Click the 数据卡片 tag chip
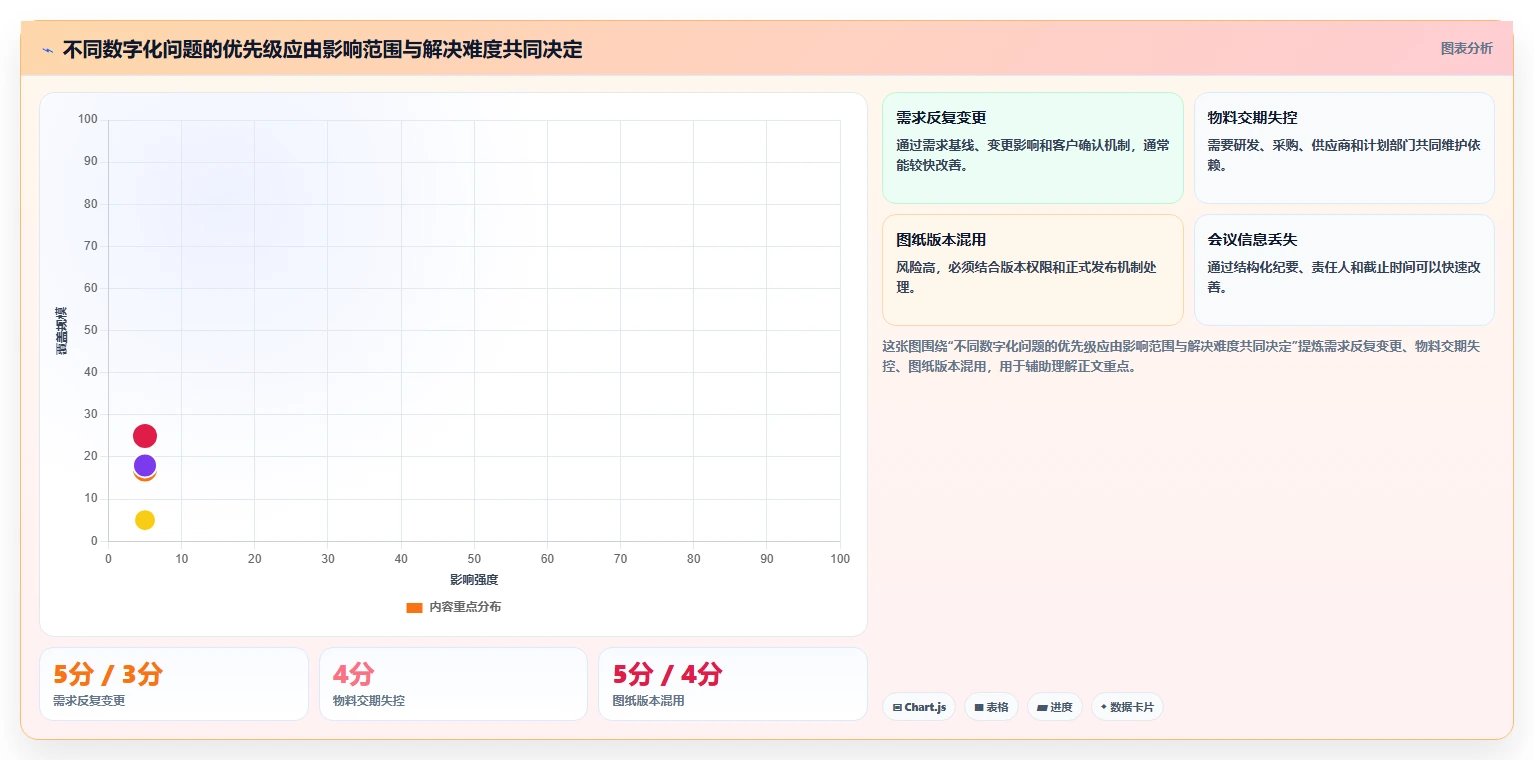Screen dimensions: 1534x760 click(x=1127, y=707)
